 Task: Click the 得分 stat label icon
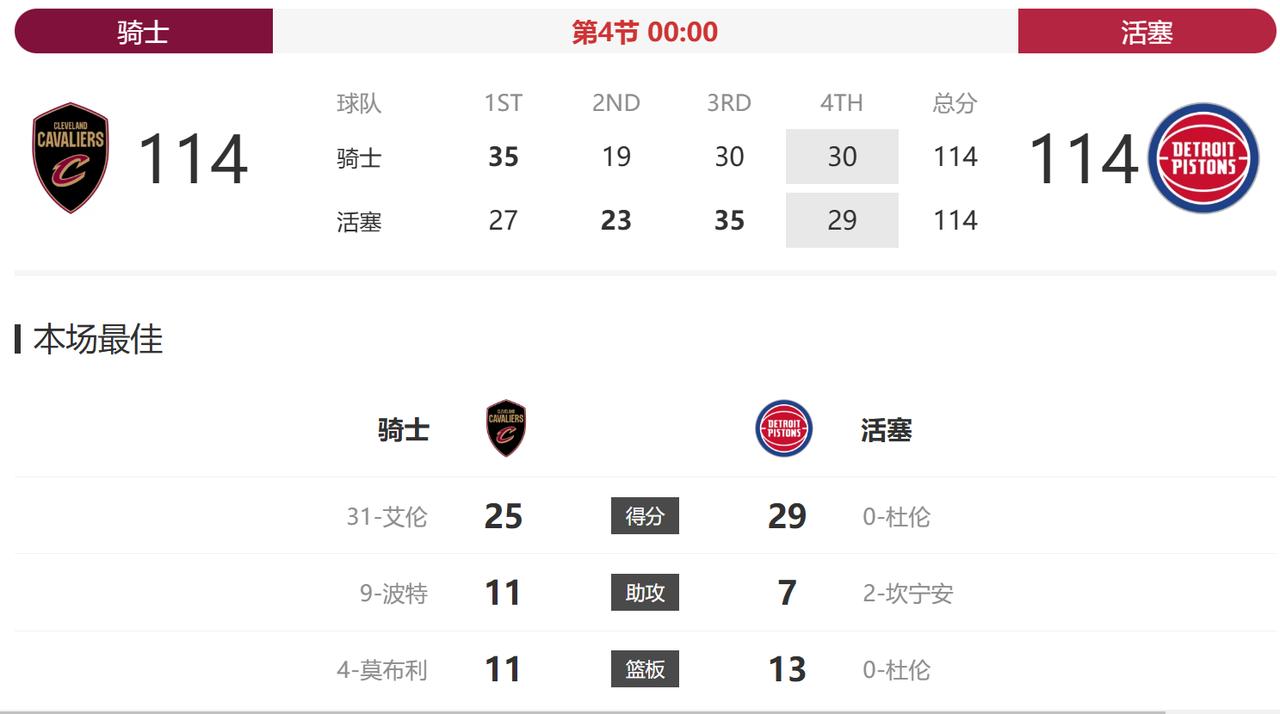coord(645,516)
